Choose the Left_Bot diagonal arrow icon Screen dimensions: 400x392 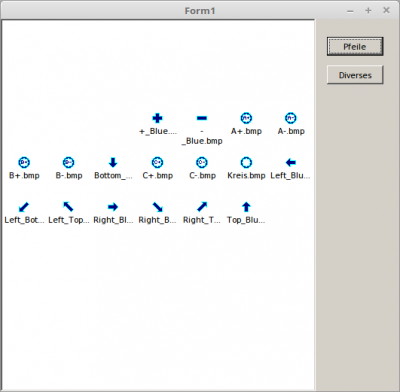pos(24,207)
